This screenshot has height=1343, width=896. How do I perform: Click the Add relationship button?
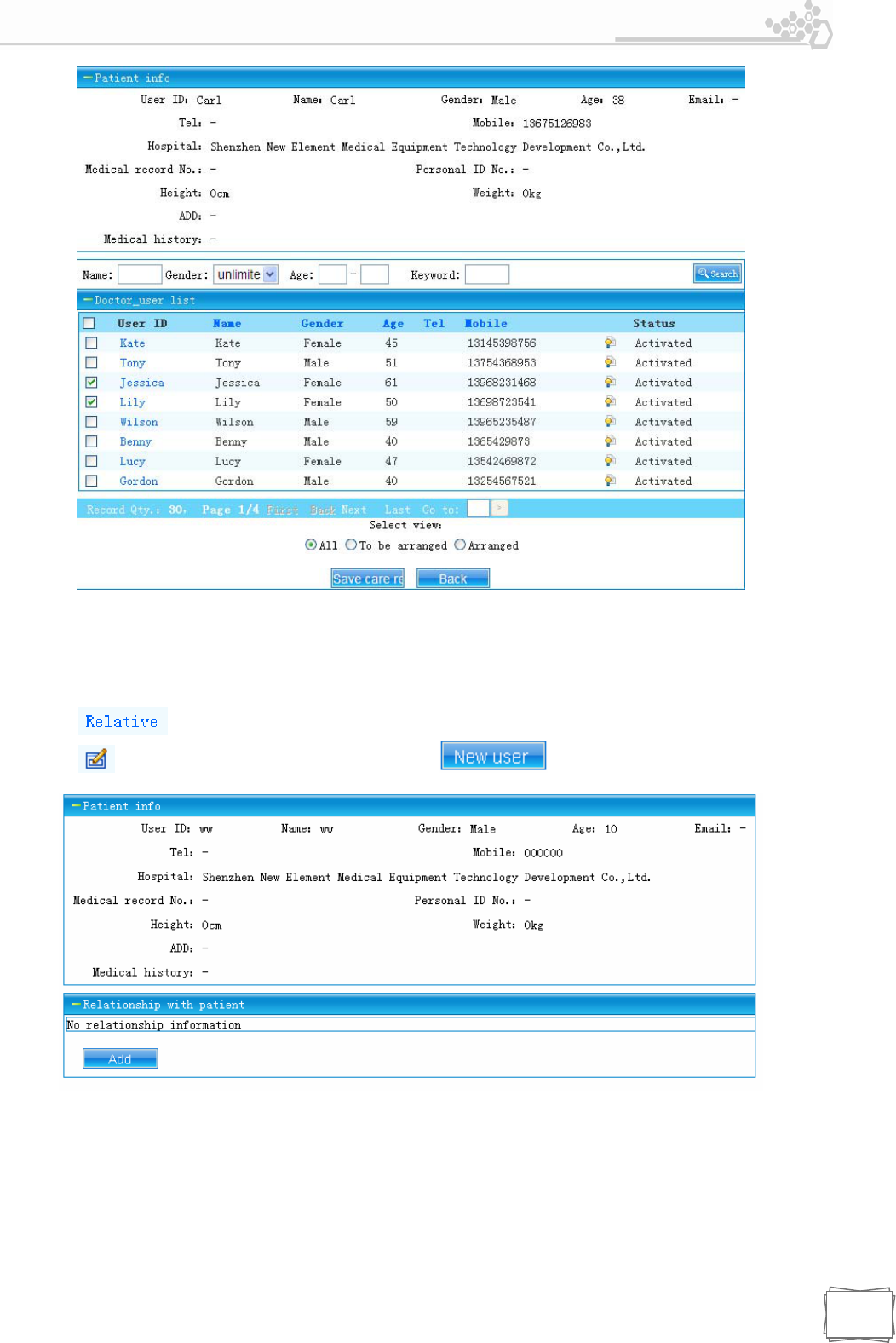tap(120, 1058)
